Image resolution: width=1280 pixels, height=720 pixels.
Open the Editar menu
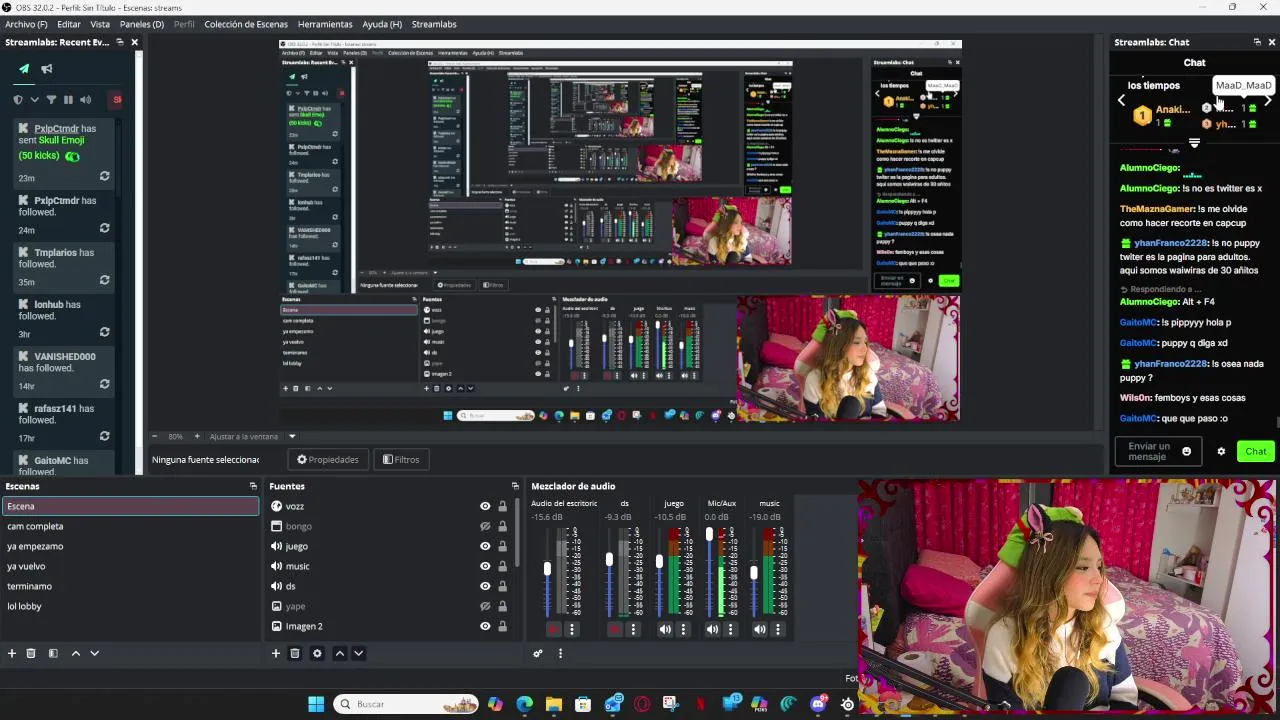tap(69, 24)
